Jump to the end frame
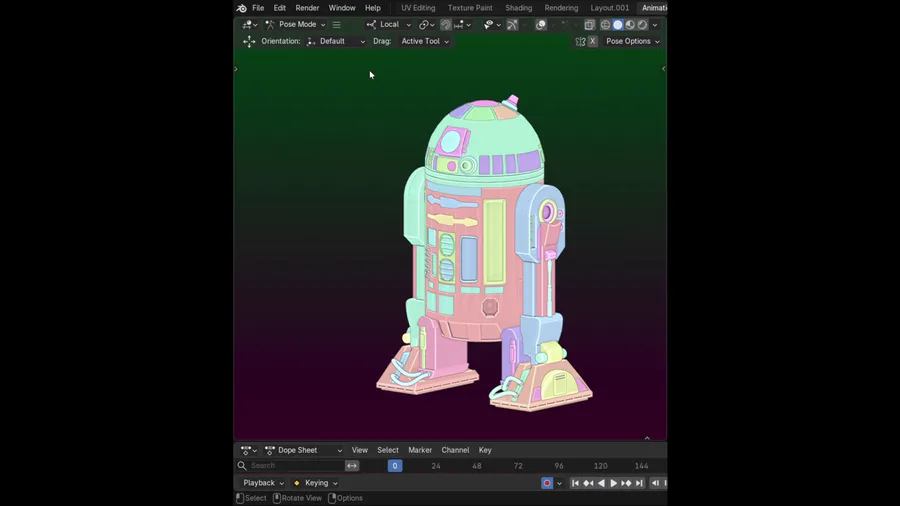900x506 pixels. 639,483
